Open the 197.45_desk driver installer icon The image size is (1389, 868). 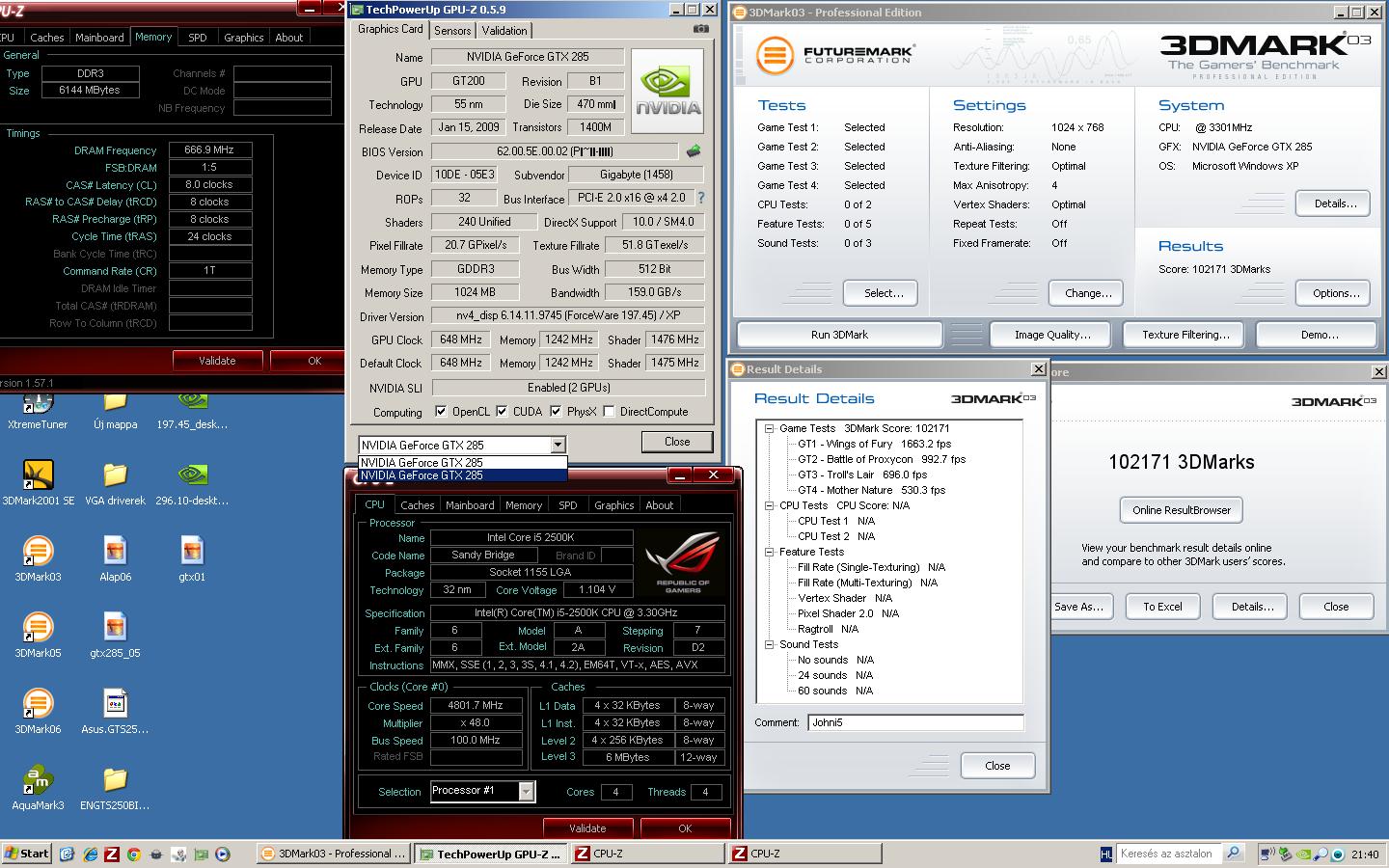pyautogui.click(x=192, y=411)
